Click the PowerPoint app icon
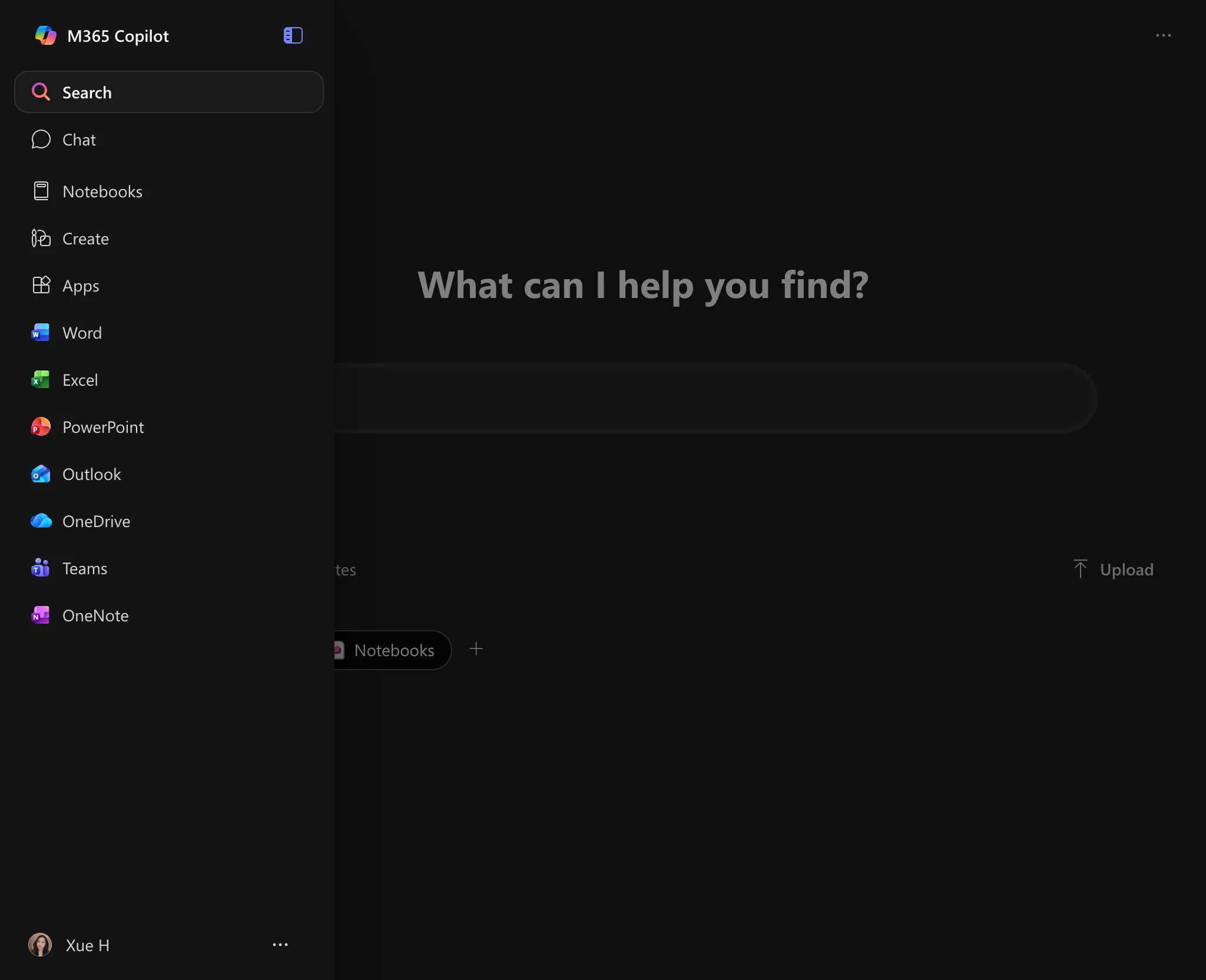Screen dimensions: 1206x980 (41, 427)
